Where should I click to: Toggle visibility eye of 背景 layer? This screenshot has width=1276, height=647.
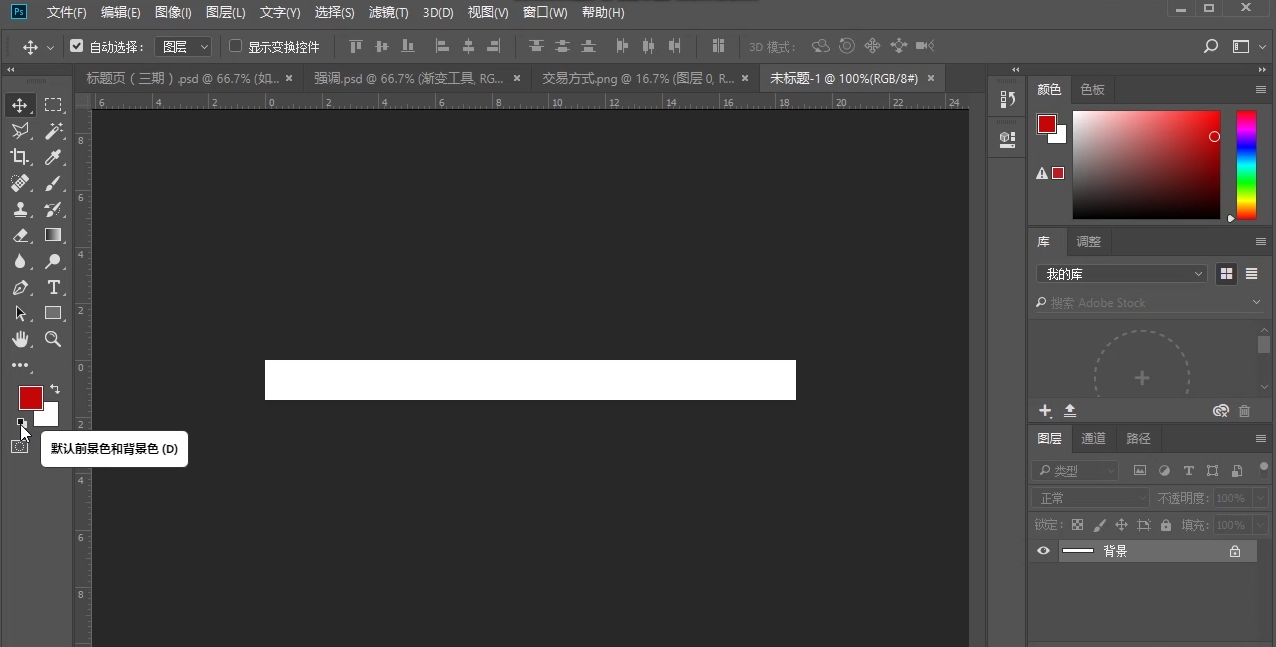point(1043,551)
